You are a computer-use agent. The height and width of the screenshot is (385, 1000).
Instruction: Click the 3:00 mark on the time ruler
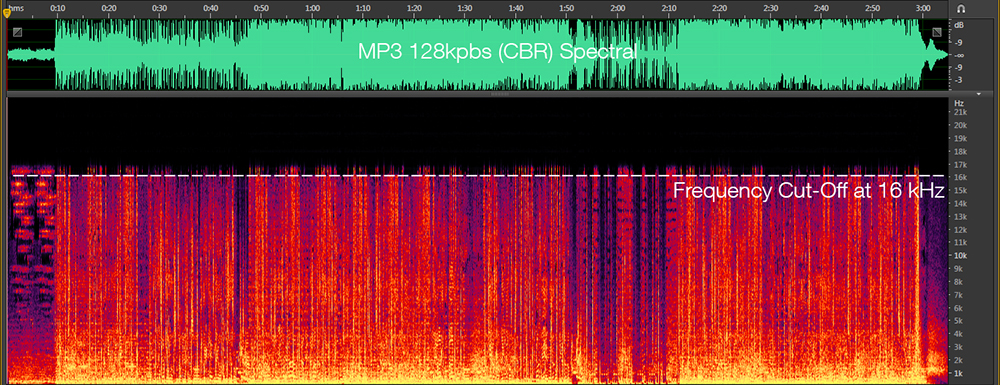(x=923, y=8)
